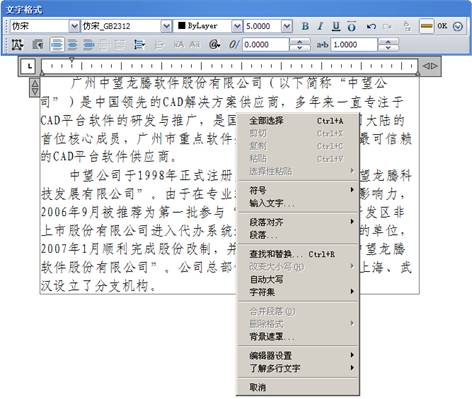Image resolution: width=472 pixels, height=399 pixels.
Task: Decrease tracking value with down arrow
Action: pos(388,48)
